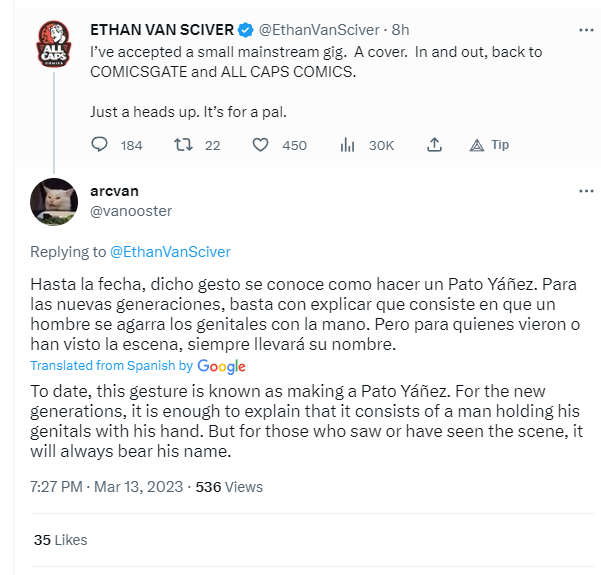Open arcvan's cat profile picture
Image resolution: width=601 pixels, height=575 pixels.
[x=54, y=202]
